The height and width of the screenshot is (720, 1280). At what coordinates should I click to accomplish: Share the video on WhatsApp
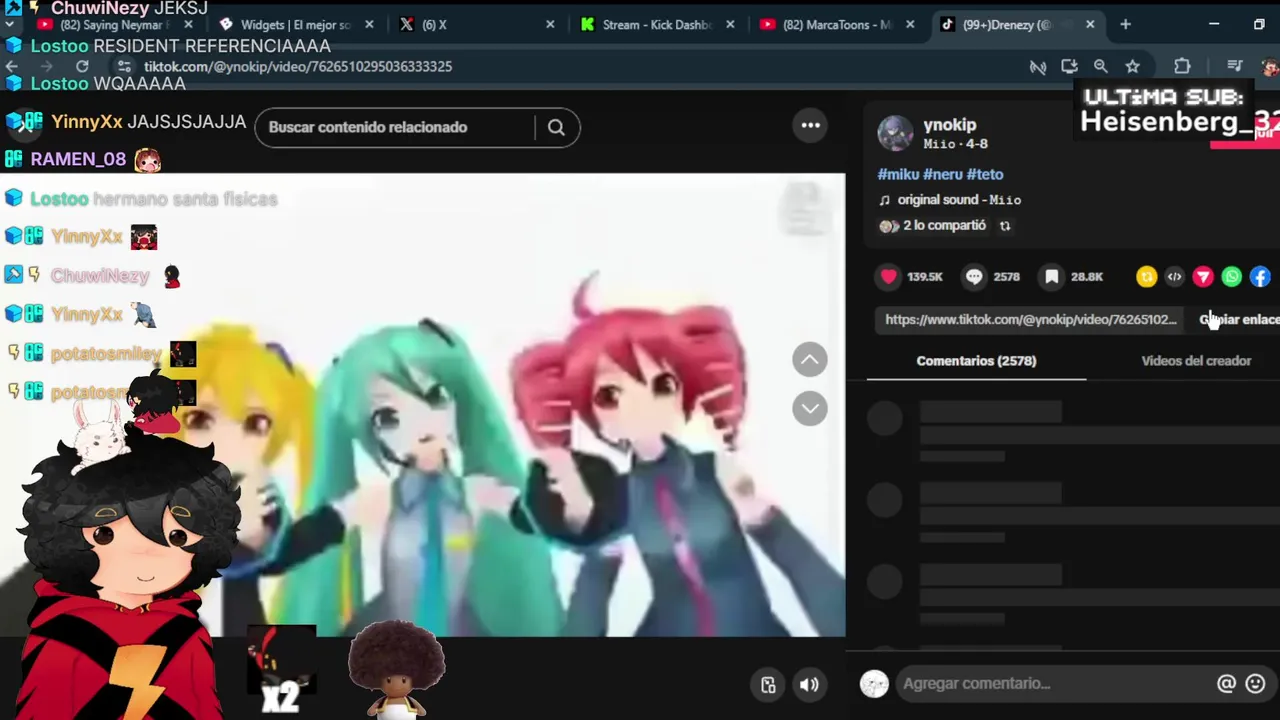tap(1232, 277)
